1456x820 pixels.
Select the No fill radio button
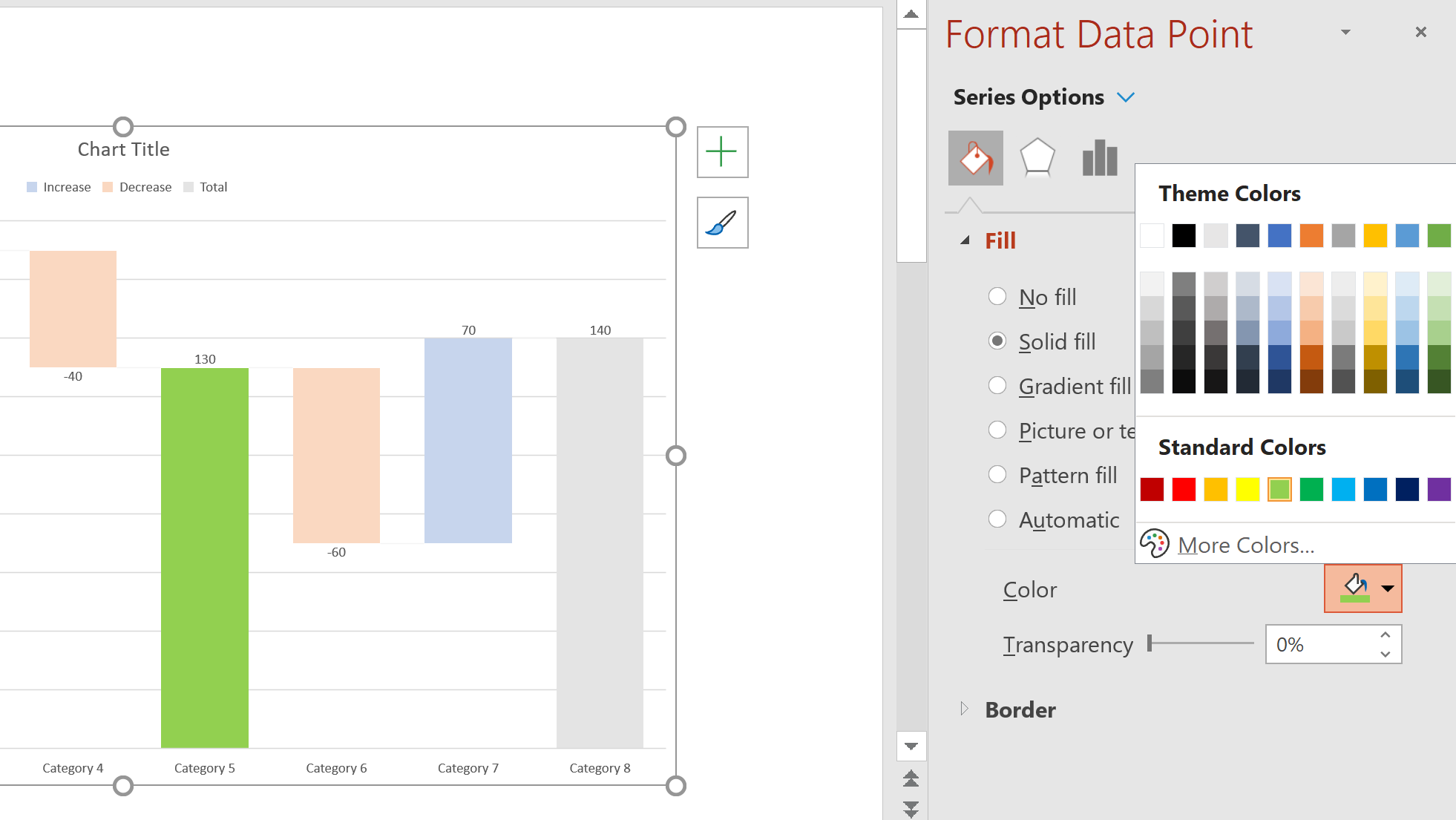[997, 297]
